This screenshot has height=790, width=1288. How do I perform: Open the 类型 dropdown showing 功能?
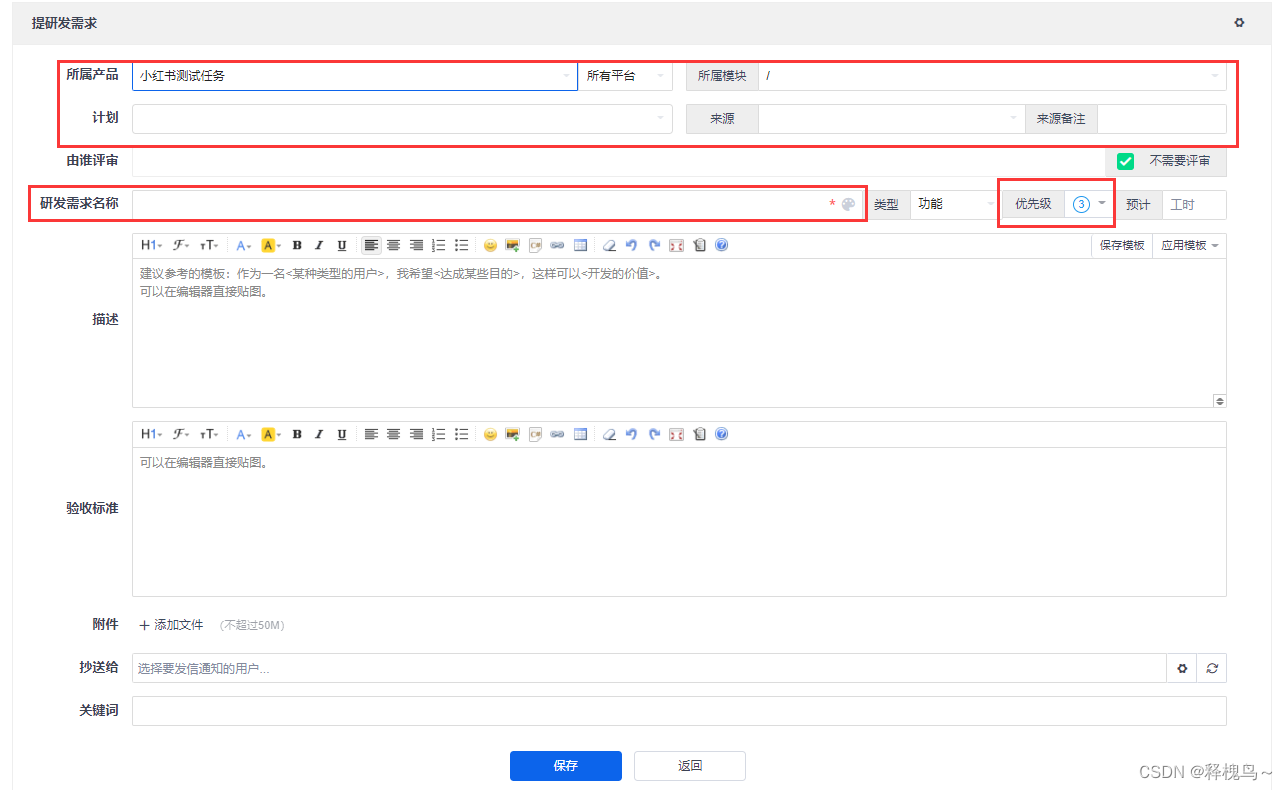(x=954, y=204)
